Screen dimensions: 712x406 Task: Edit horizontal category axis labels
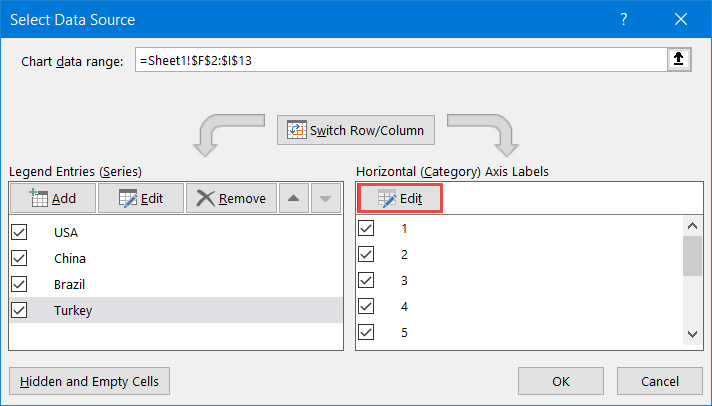(x=400, y=198)
